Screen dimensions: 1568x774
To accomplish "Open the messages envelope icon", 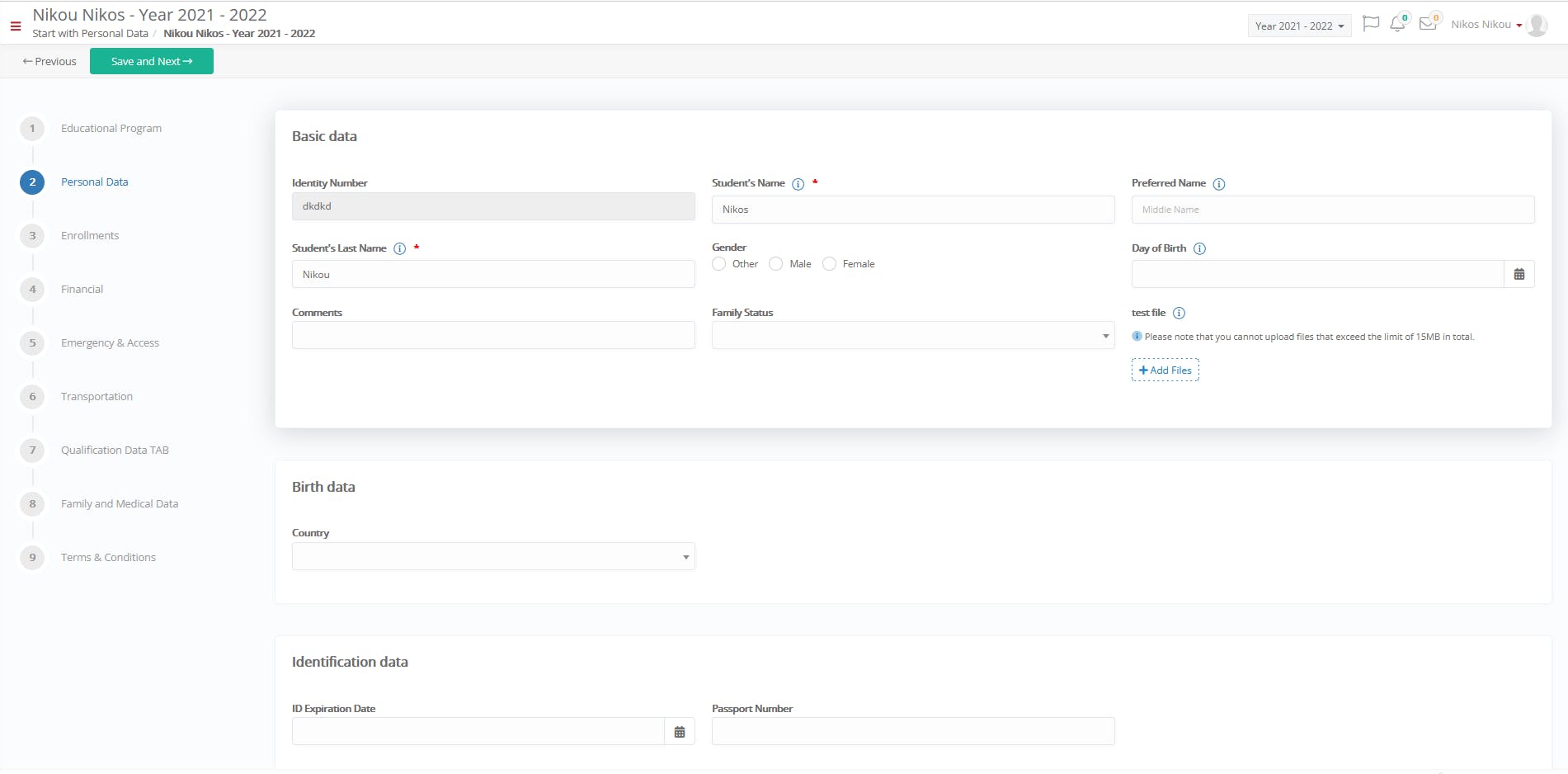I will click(1428, 24).
